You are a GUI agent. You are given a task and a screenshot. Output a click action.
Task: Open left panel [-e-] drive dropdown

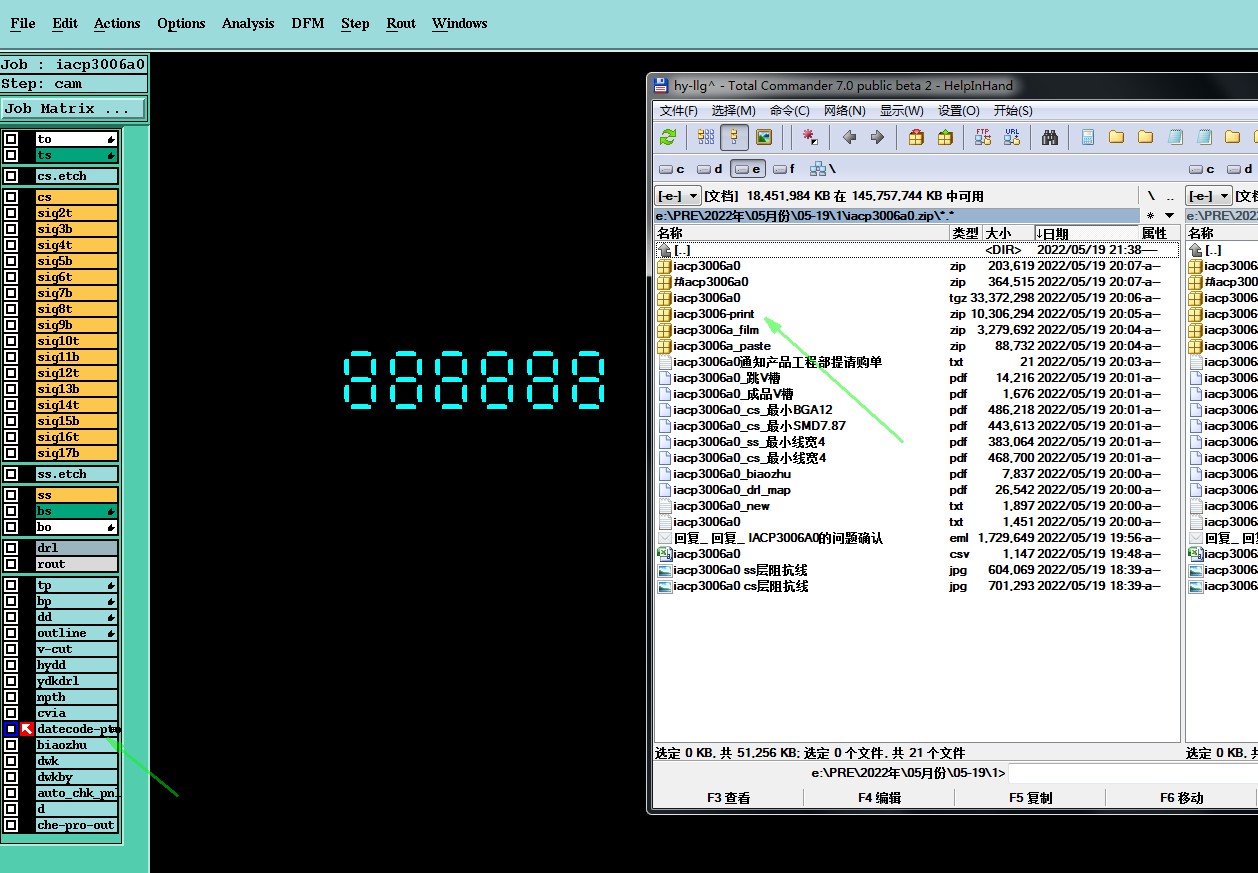point(678,196)
